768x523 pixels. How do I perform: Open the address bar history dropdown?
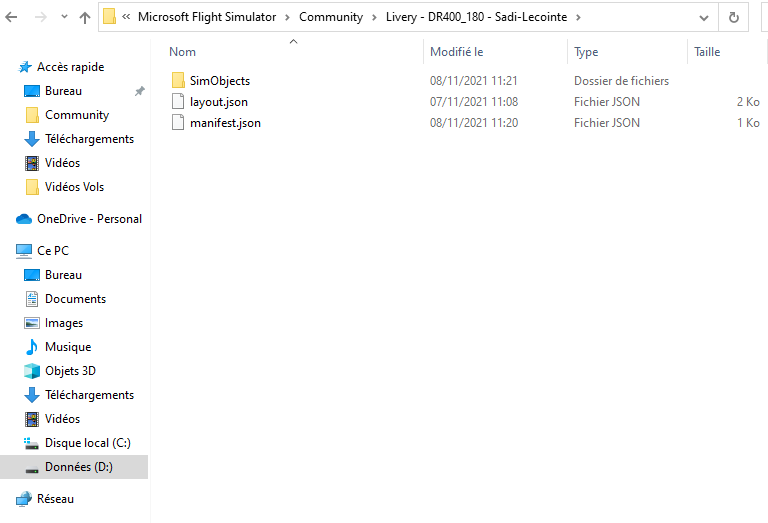tap(704, 18)
